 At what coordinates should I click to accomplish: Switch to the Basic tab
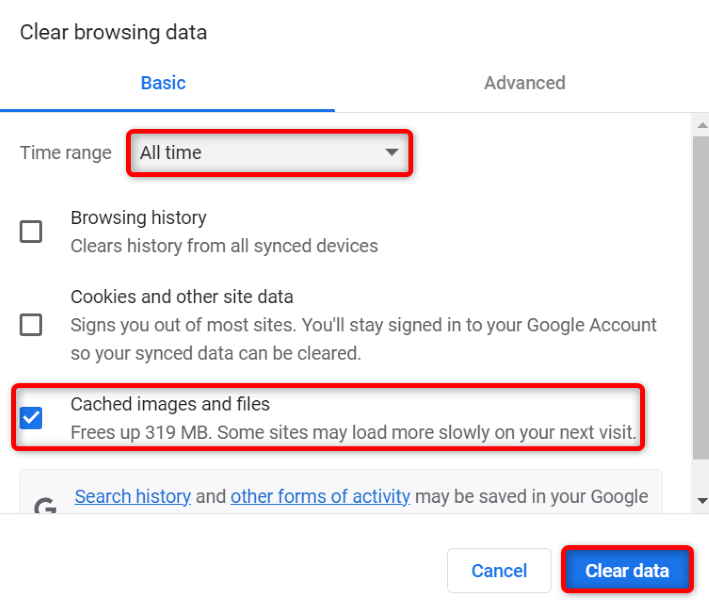[x=163, y=83]
